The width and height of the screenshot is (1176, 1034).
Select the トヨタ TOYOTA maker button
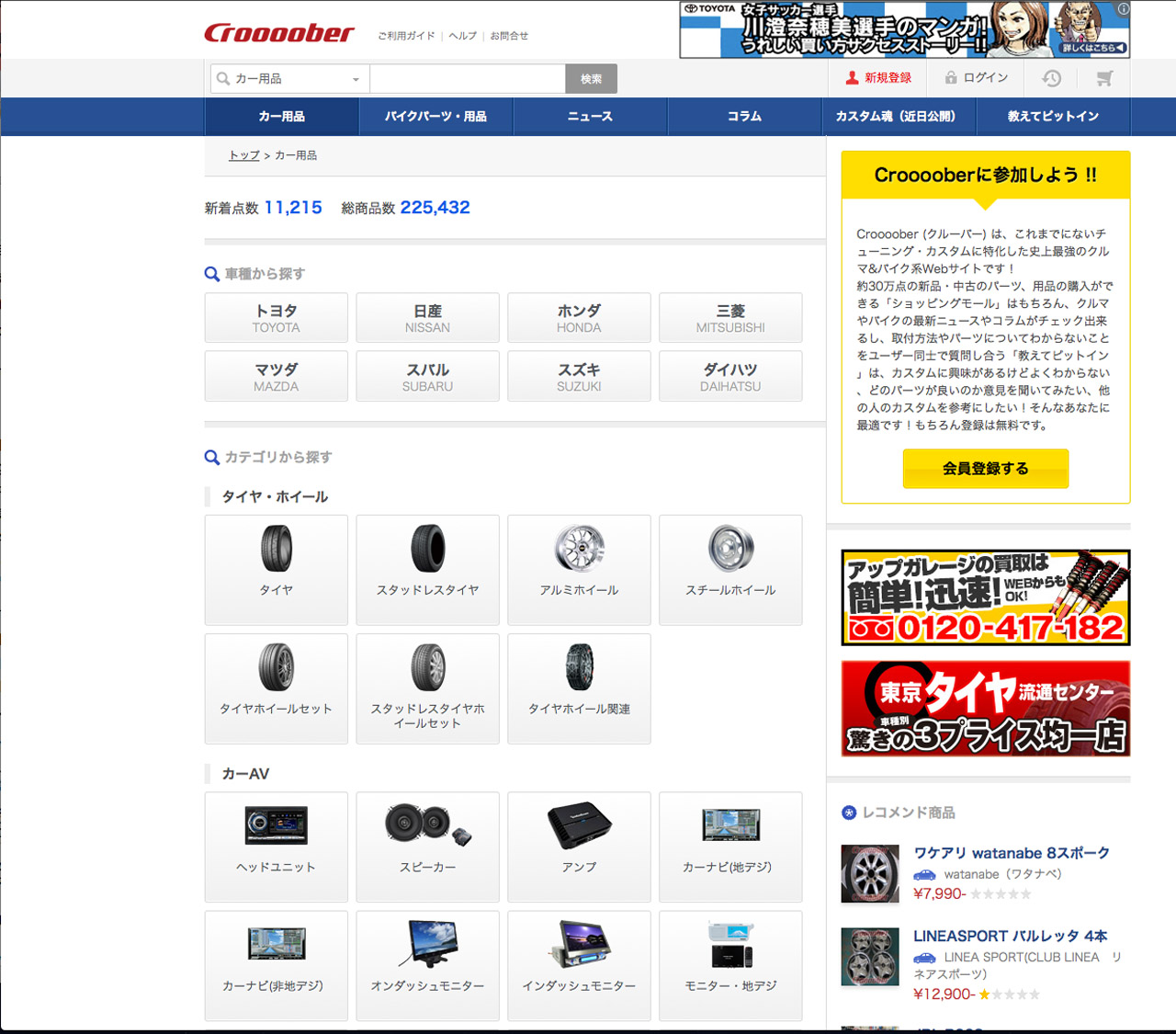277,318
